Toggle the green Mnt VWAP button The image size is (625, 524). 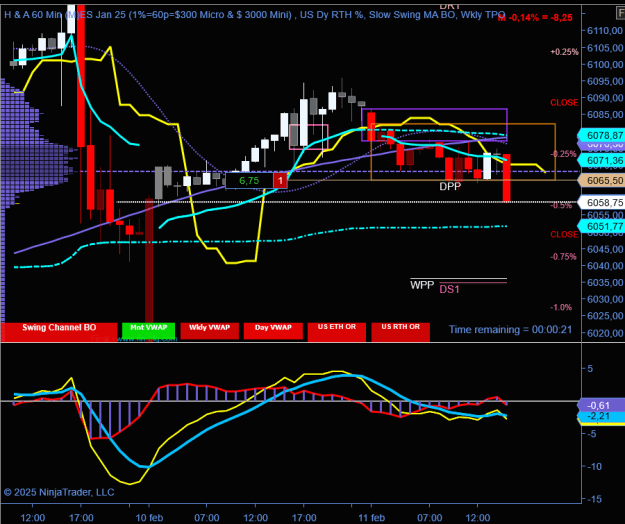tap(148, 331)
